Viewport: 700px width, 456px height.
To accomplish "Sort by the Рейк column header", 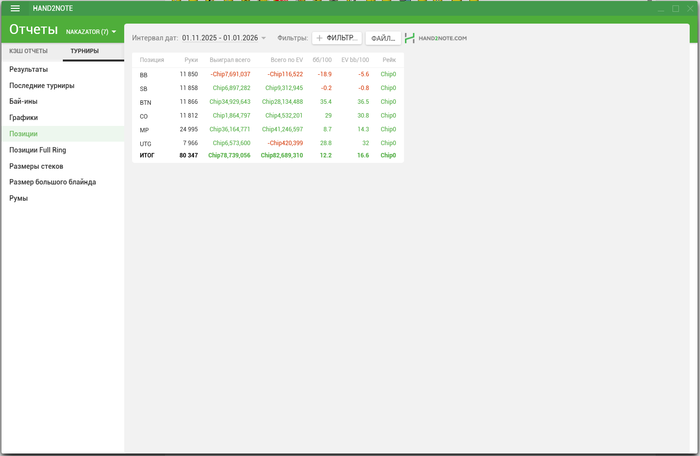I will point(389,60).
